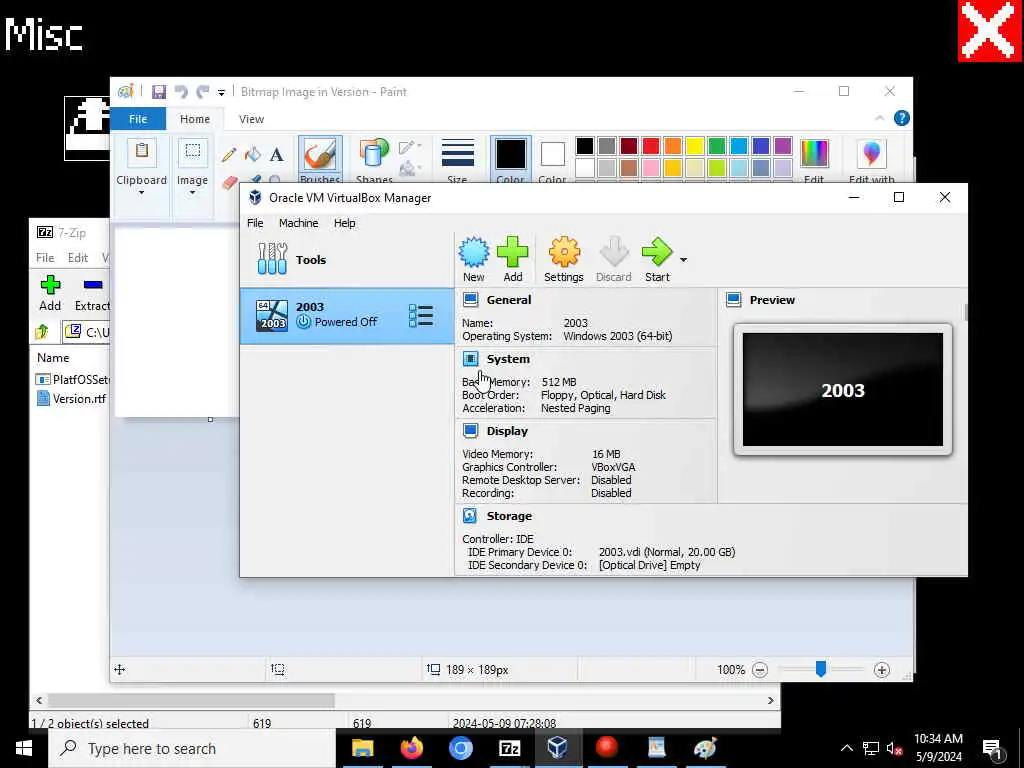Click the Display section header
The width and height of the screenshot is (1024, 768).
507,431
